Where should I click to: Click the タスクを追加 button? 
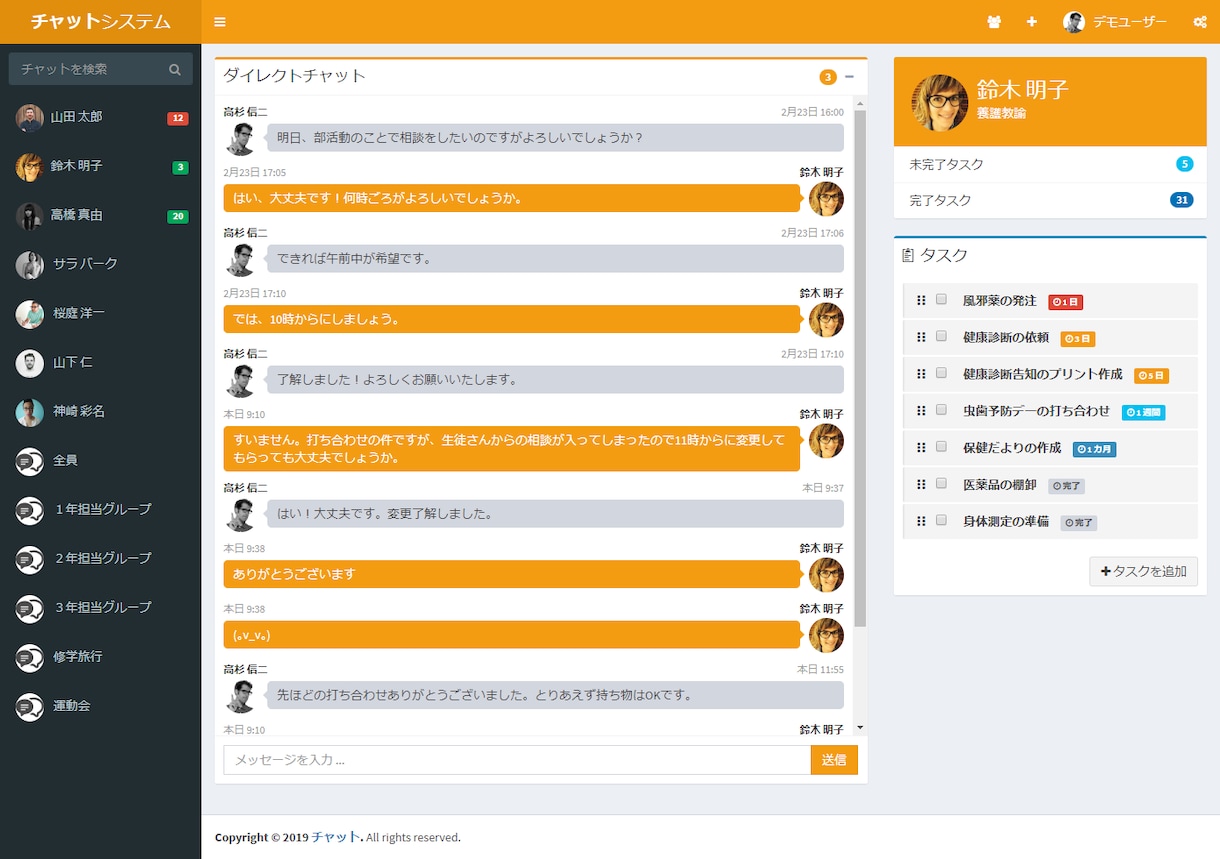[1143, 572]
